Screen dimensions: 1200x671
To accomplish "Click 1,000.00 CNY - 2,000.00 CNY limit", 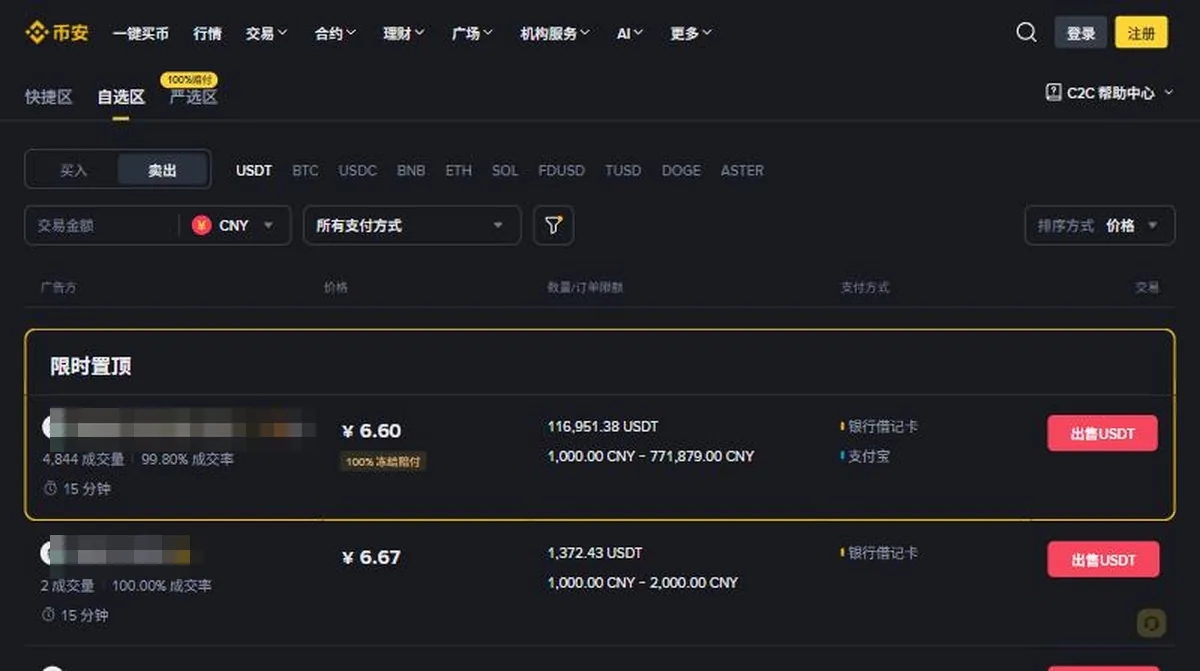I will point(643,582).
